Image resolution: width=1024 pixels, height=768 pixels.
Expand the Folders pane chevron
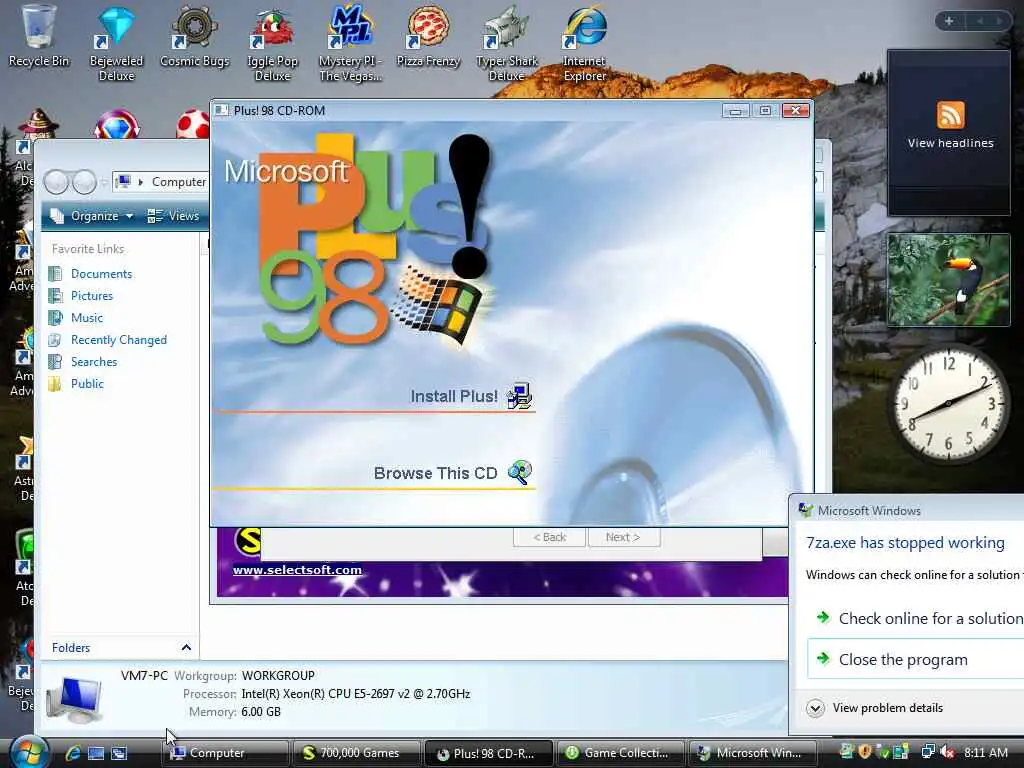click(186, 648)
